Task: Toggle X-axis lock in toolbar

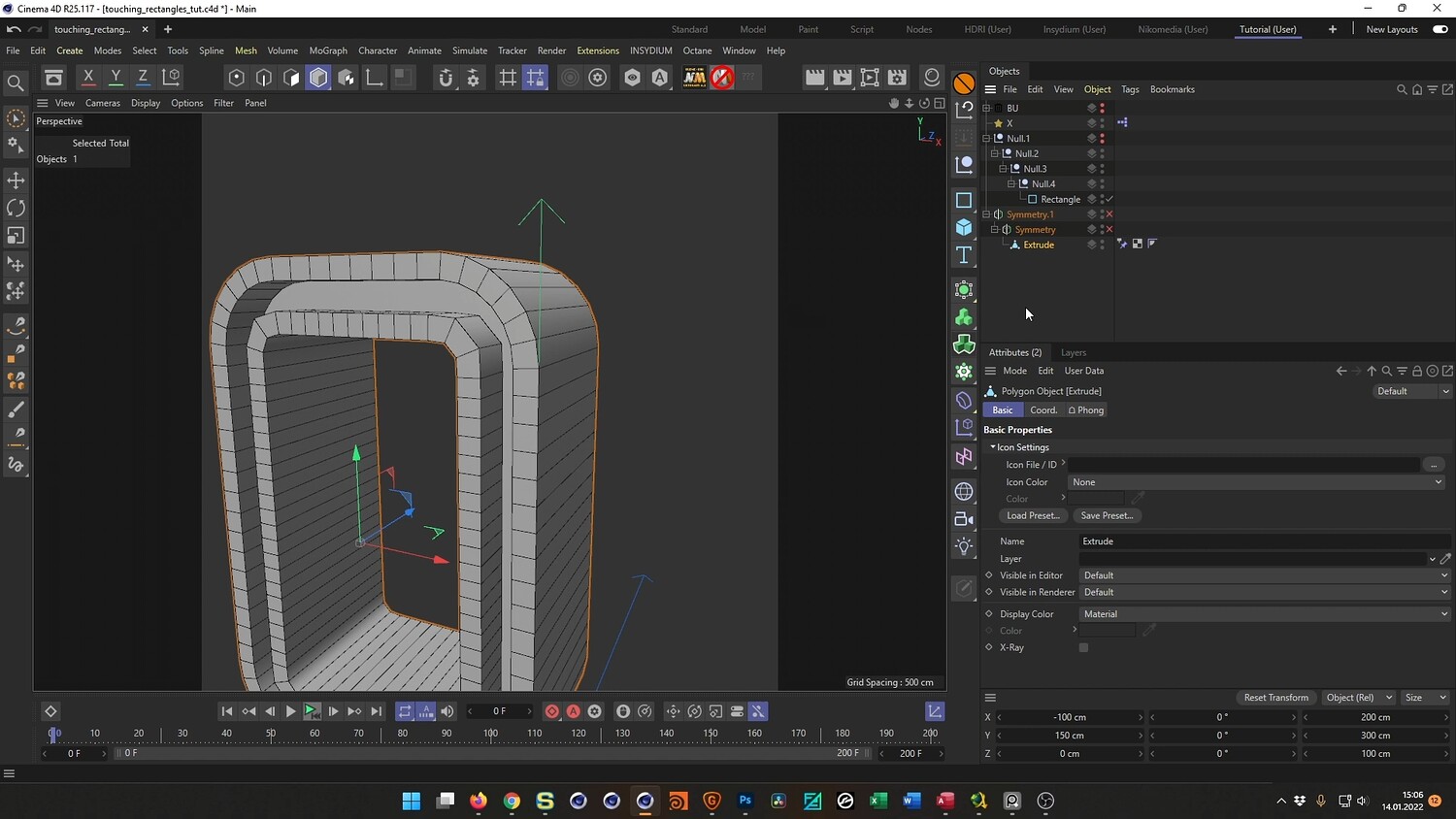Action: click(x=88, y=78)
